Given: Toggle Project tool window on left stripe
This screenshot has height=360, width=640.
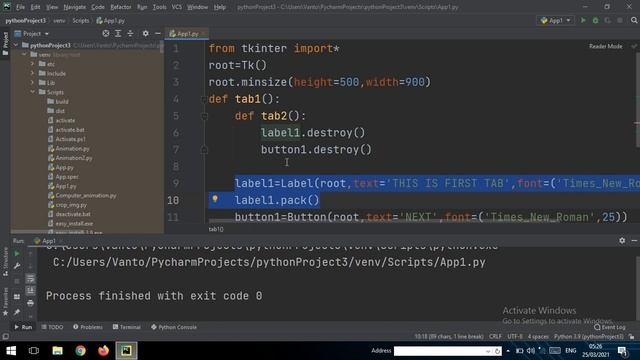Looking at the screenshot, I should click(x=5, y=44).
